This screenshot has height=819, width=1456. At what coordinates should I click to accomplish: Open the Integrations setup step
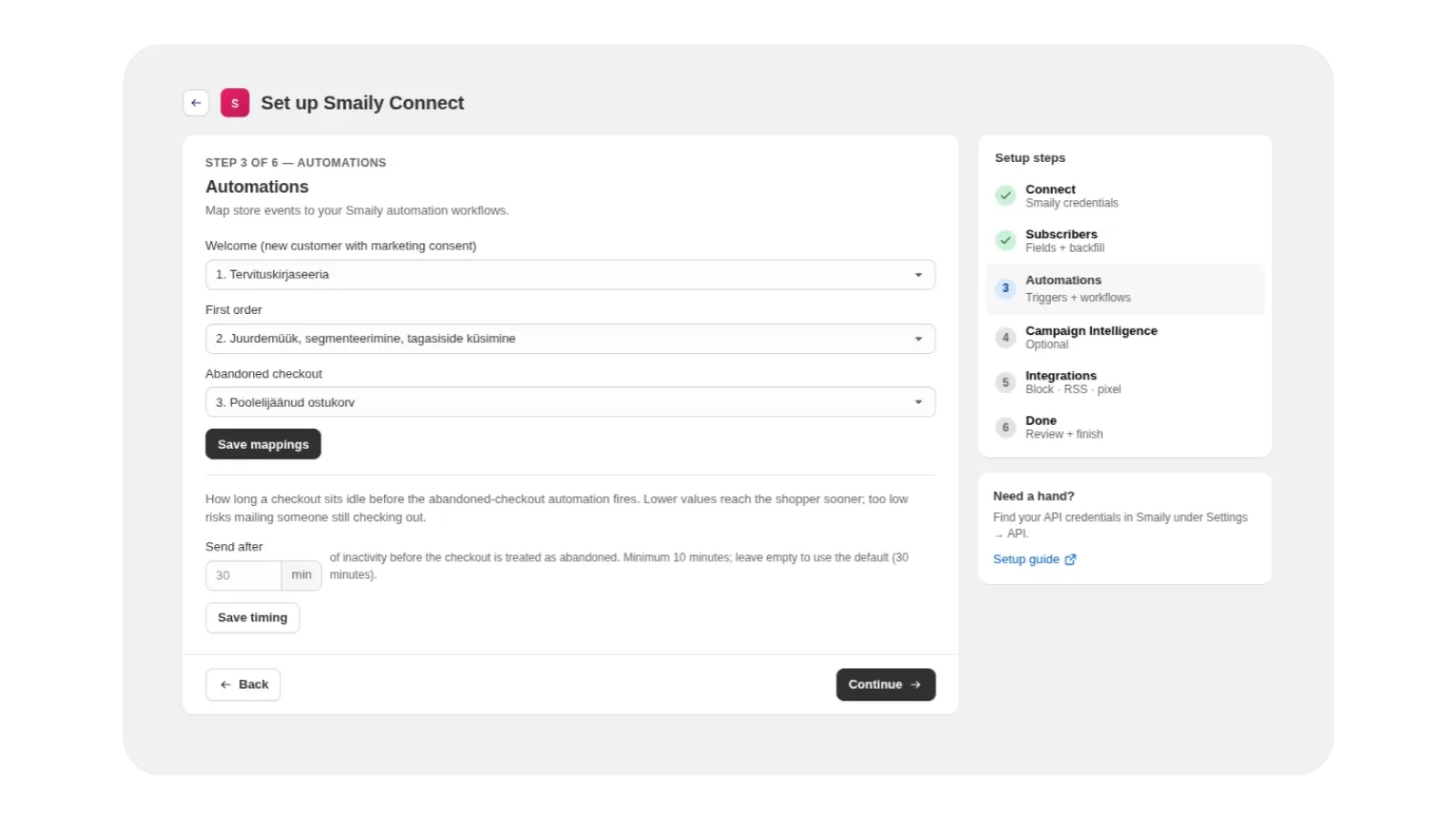click(x=1125, y=382)
